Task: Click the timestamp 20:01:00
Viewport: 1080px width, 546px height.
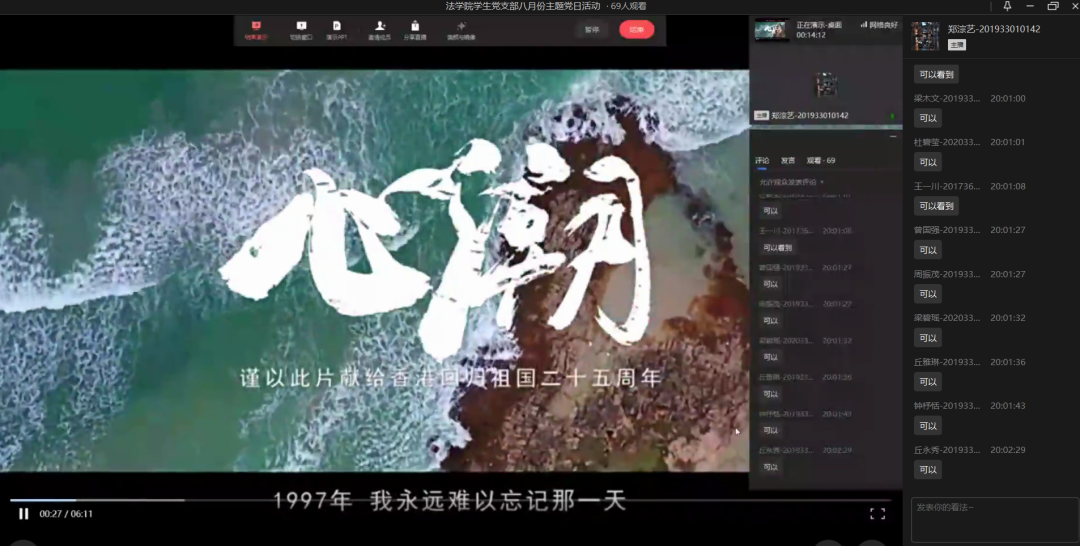Action: (x=1008, y=98)
